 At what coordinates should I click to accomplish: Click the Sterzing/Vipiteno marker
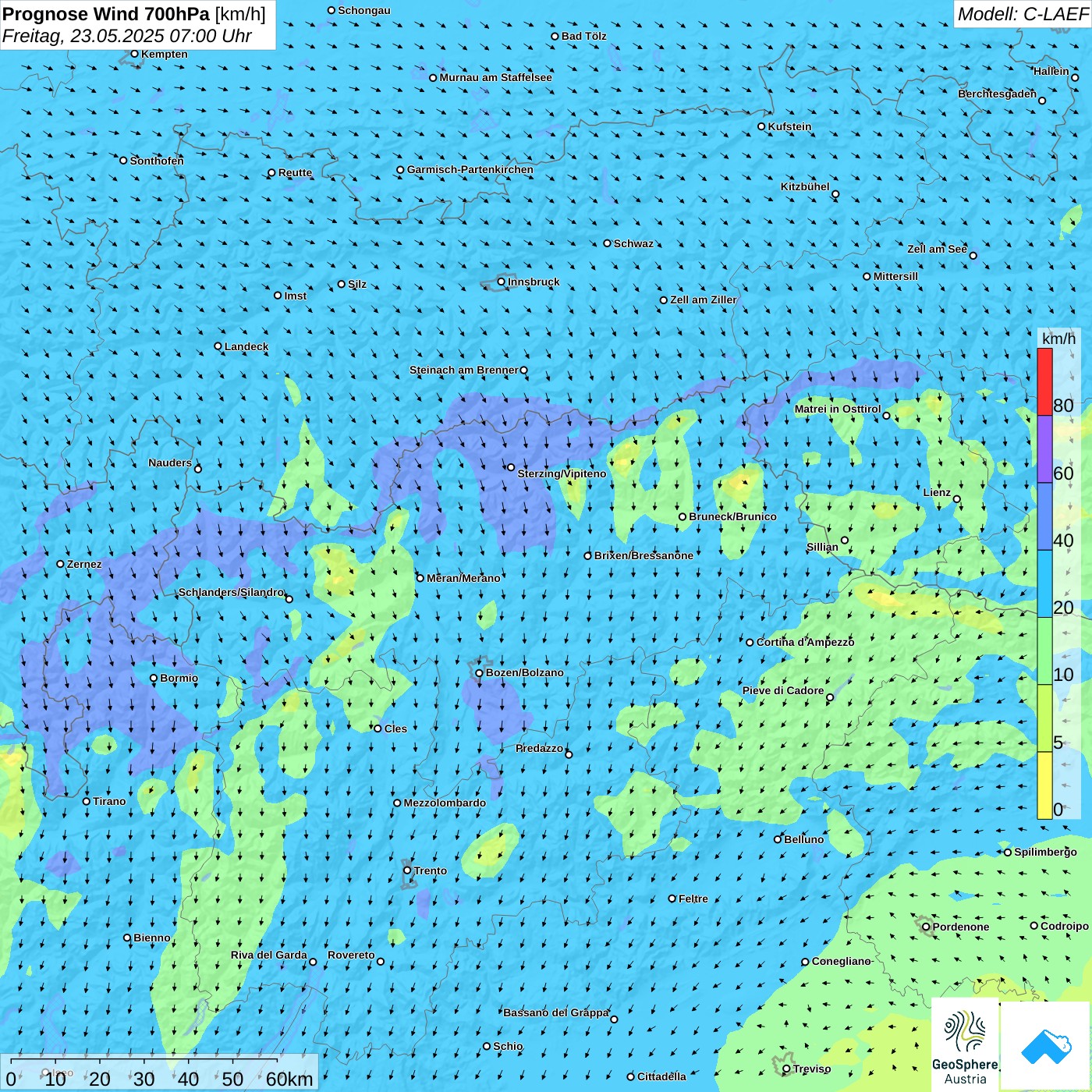pos(511,467)
